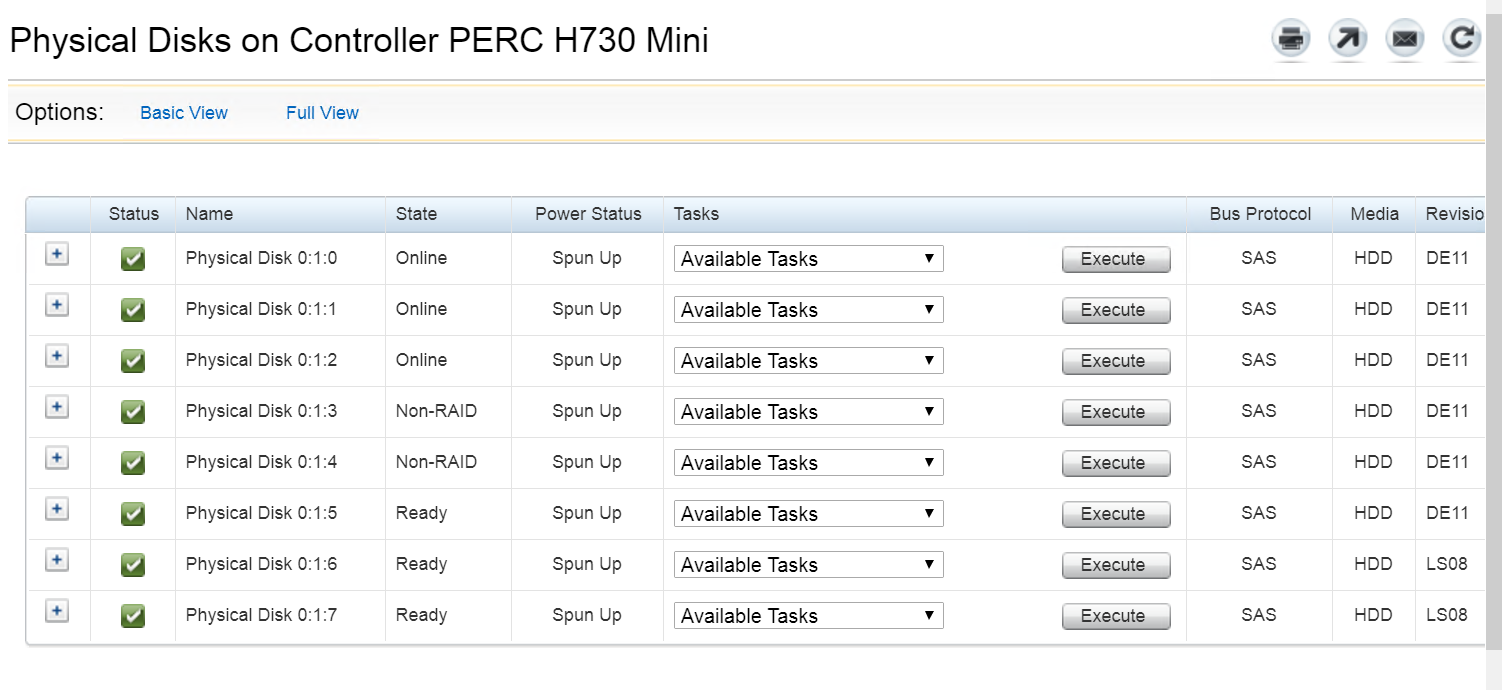
Task: Click the Print icon in the header
Action: point(1291,39)
